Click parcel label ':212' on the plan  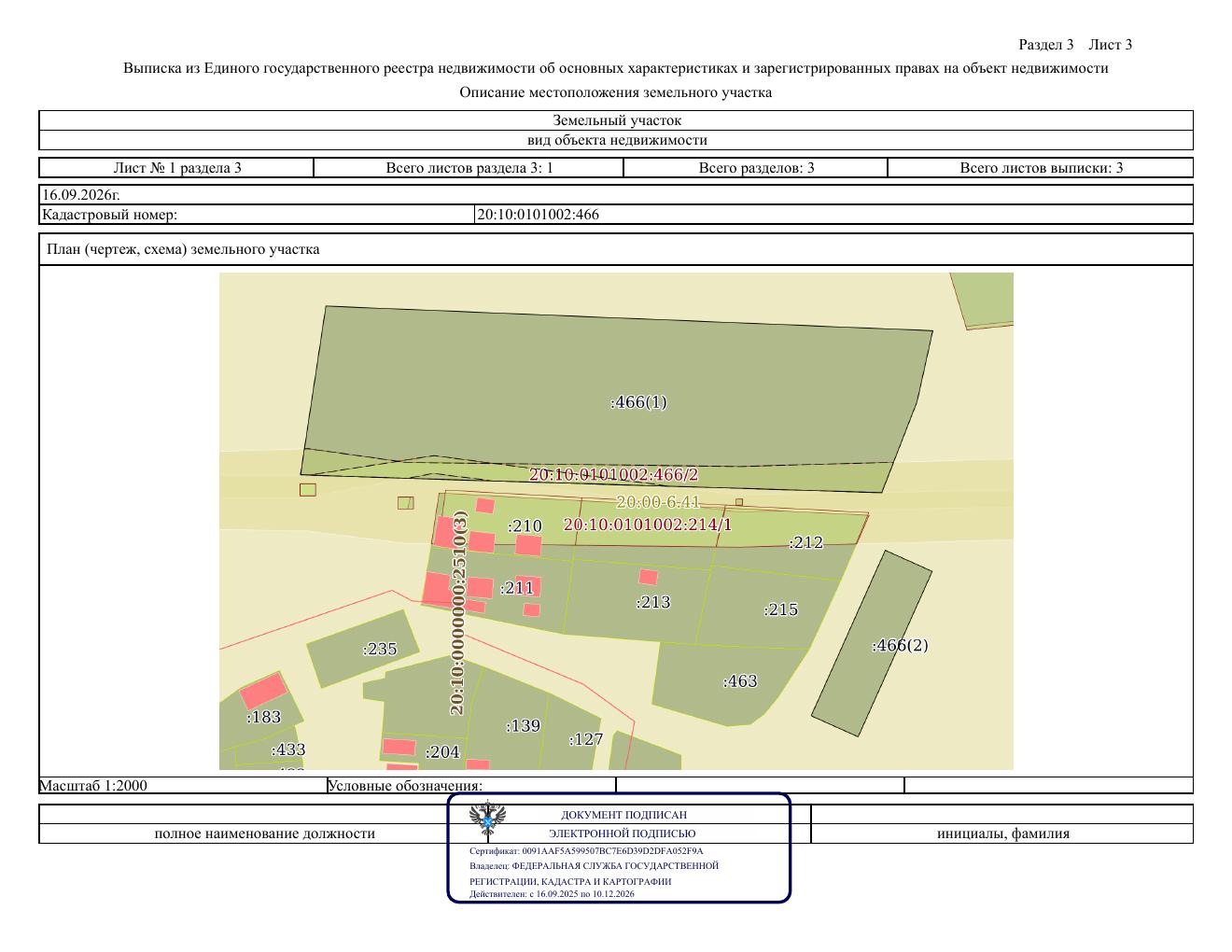pyautogui.click(x=806, y=542)
